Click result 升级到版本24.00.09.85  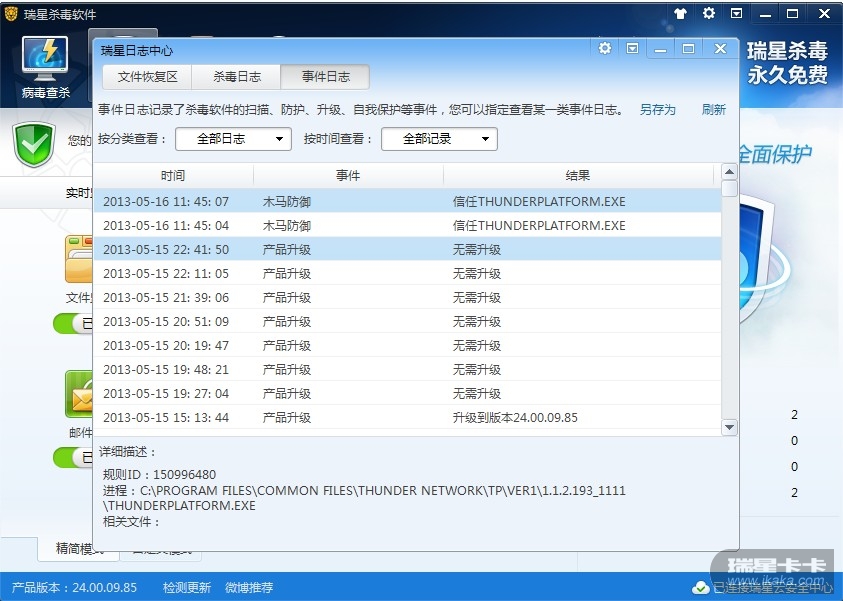[515, 418]
